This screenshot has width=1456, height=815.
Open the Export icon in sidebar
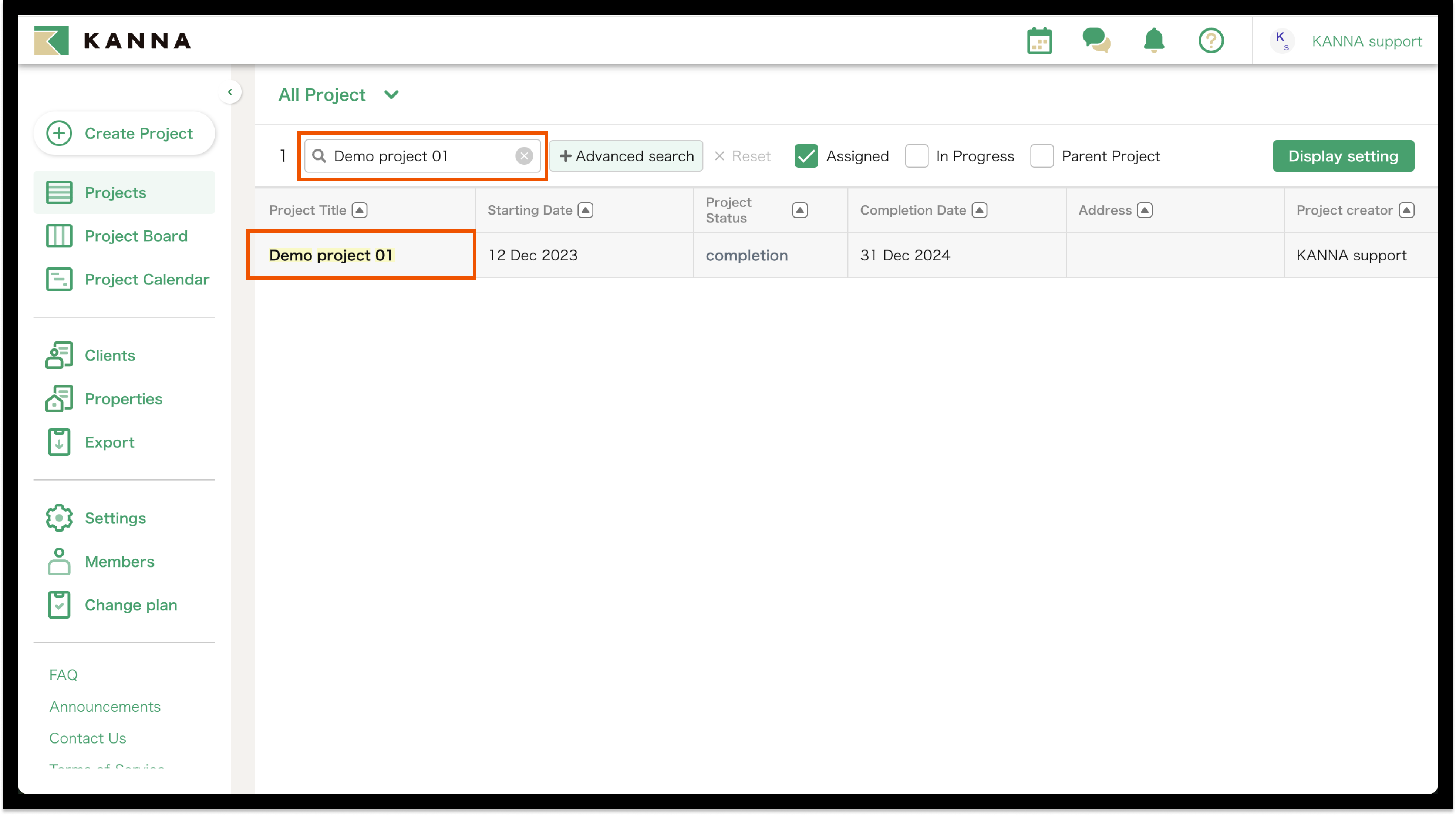click(x=59, y=442)
